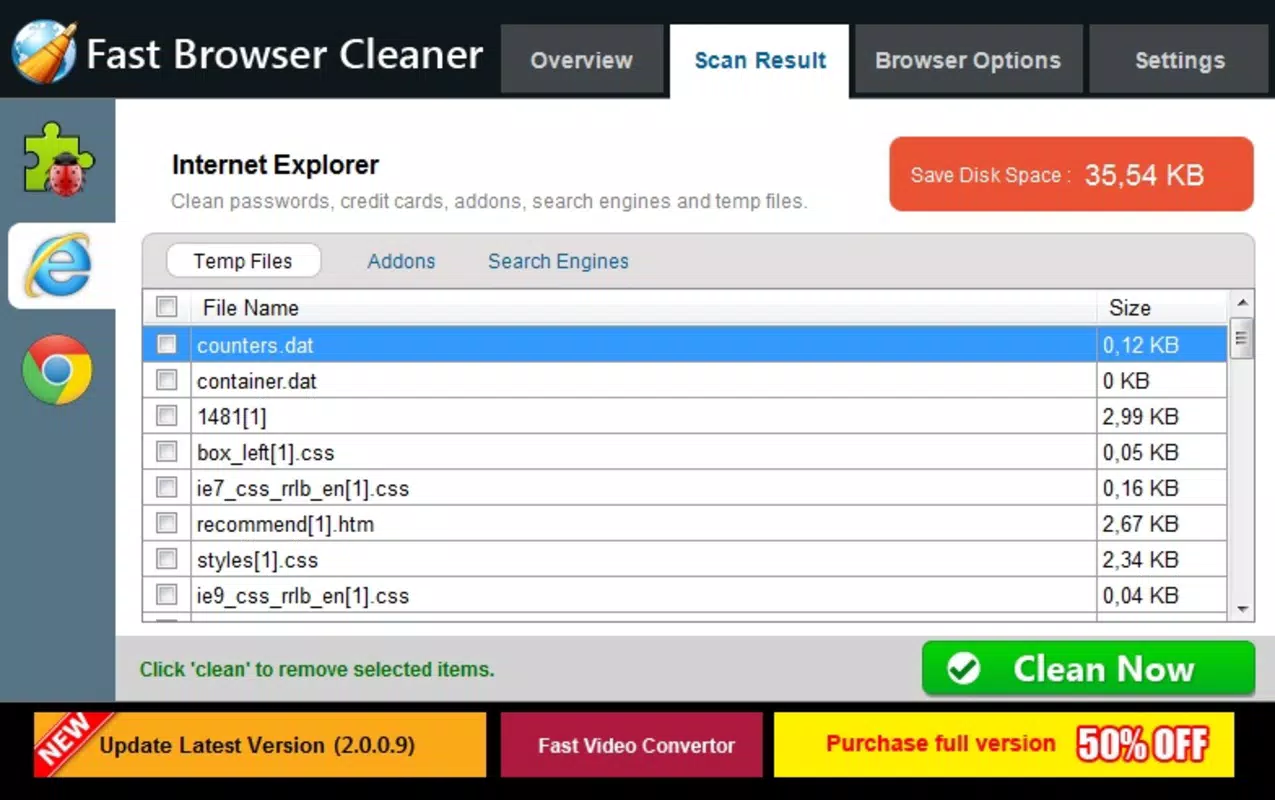
Task: Open the Scan Result tab
Action: pos(760,60)
